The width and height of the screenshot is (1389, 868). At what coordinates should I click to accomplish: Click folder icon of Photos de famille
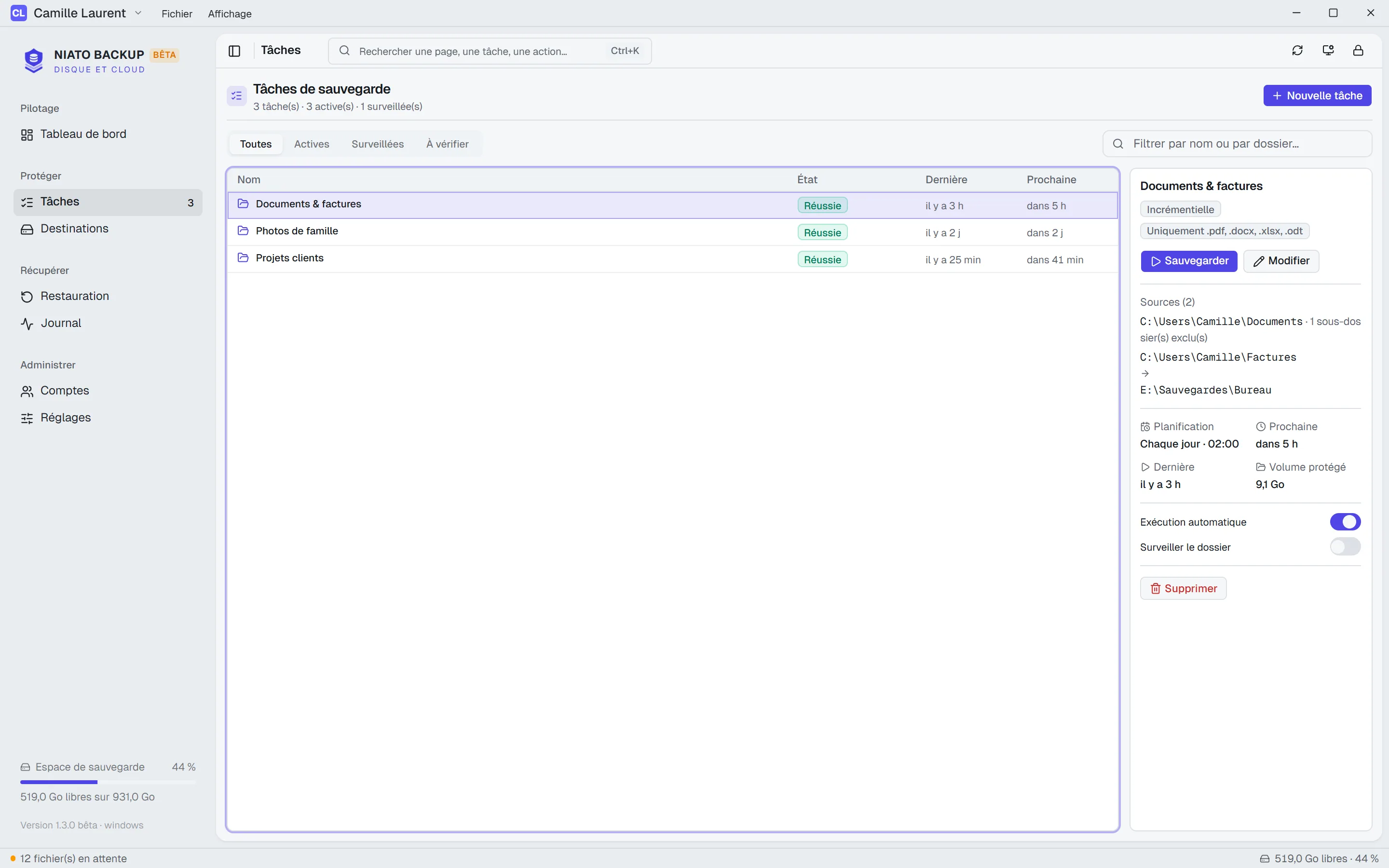coord(243,231)
